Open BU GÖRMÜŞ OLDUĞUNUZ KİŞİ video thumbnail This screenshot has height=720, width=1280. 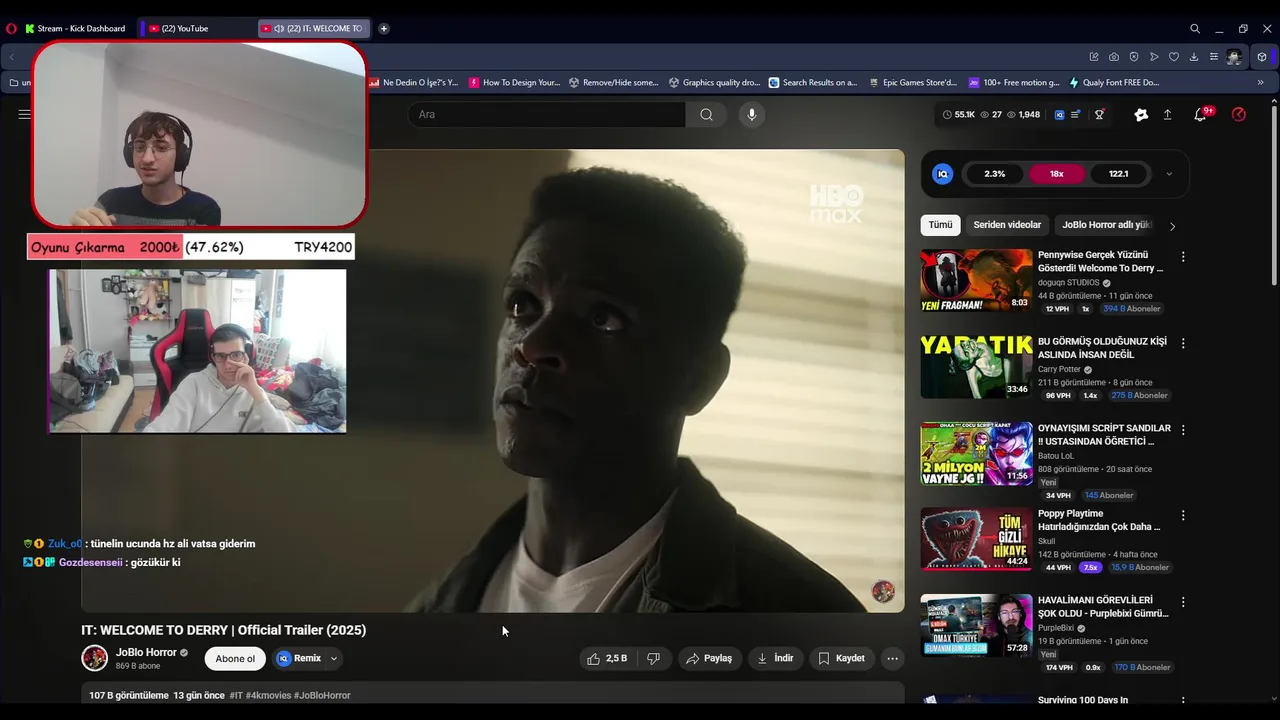(976, 367)
